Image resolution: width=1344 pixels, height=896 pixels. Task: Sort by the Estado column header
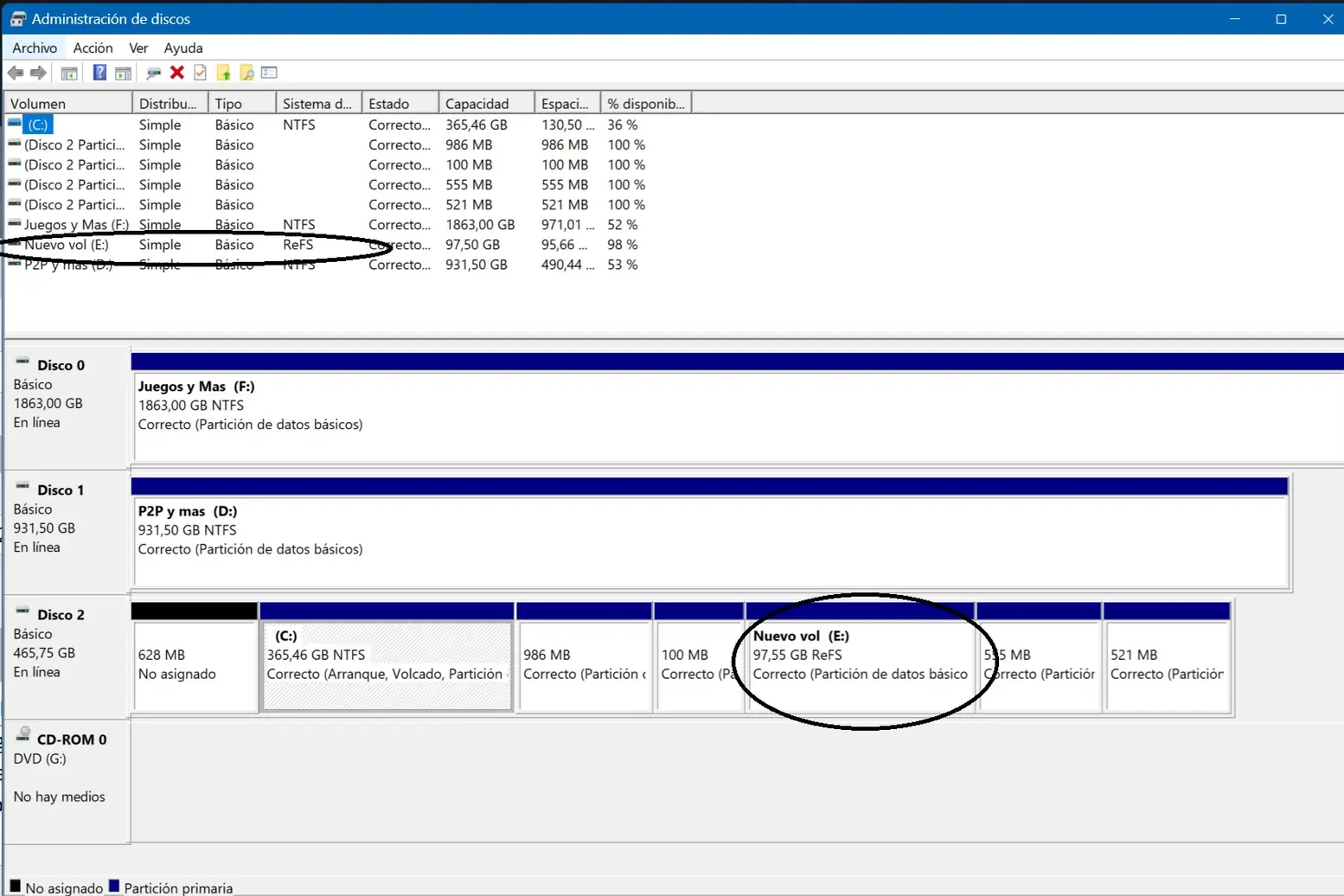pos(400,104)
